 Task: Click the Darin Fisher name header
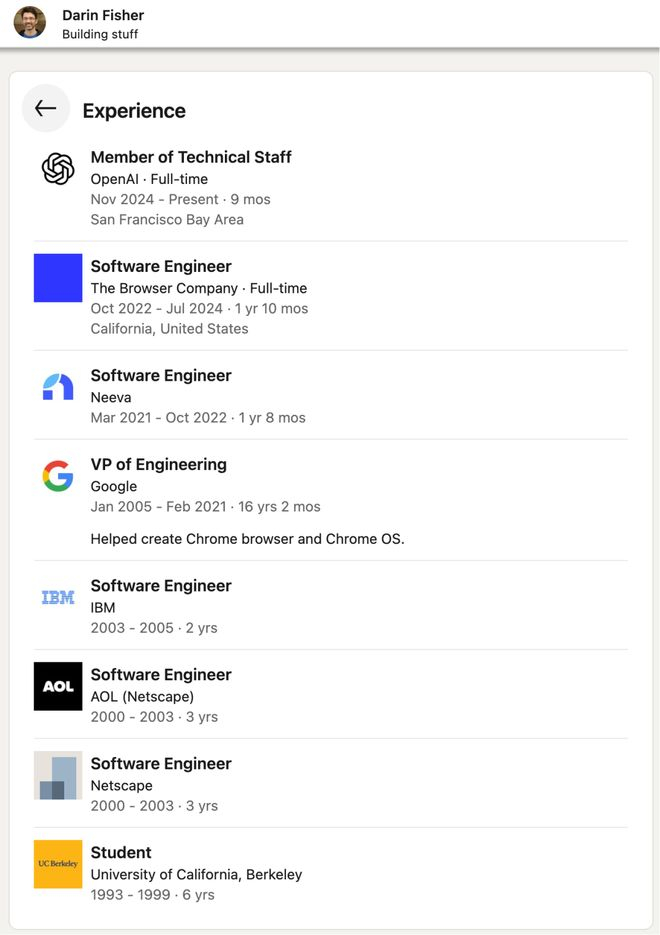tap(103, 15)
